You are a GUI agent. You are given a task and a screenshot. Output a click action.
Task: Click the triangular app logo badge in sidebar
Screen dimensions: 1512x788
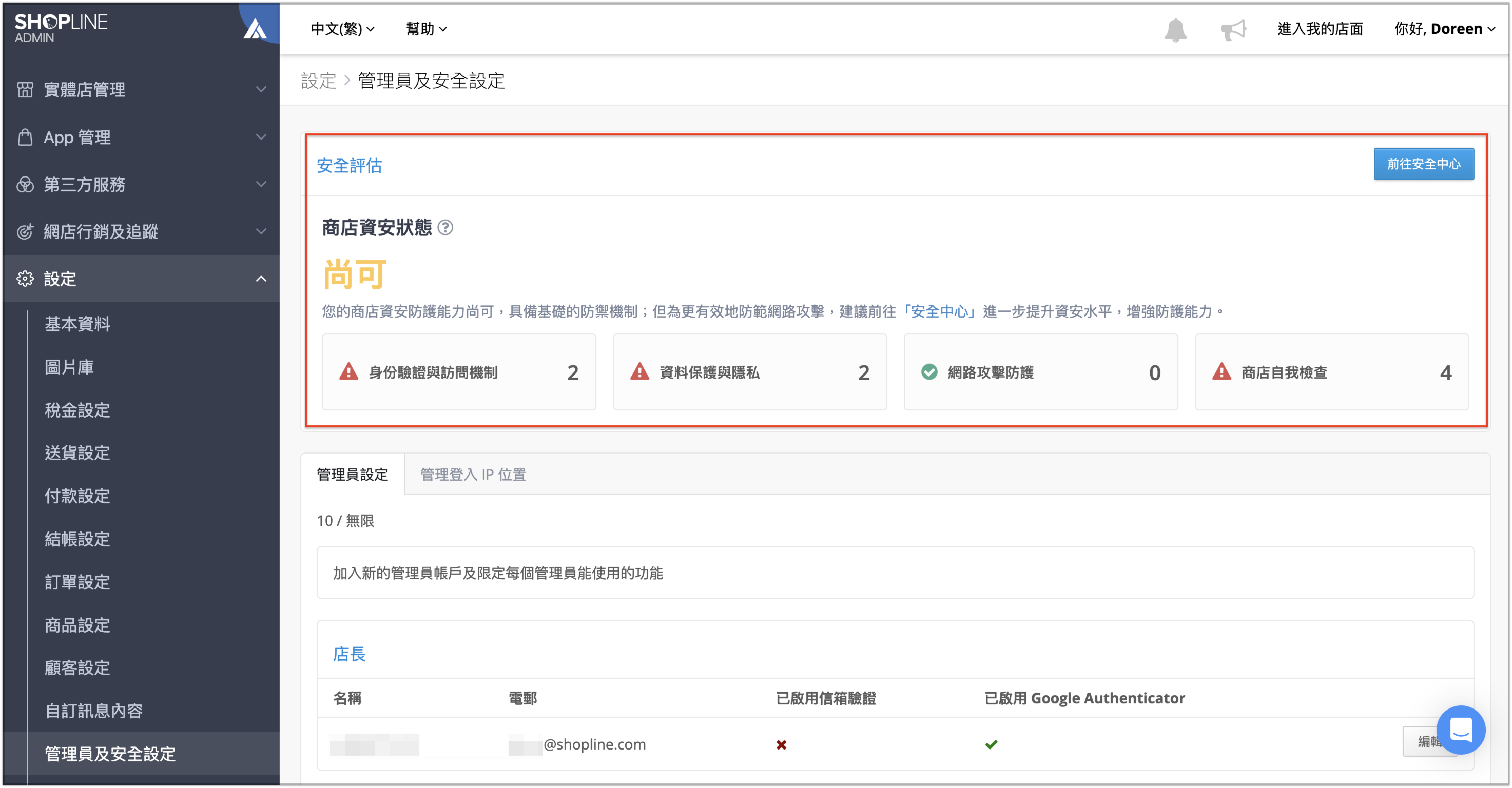coord(255,28)
